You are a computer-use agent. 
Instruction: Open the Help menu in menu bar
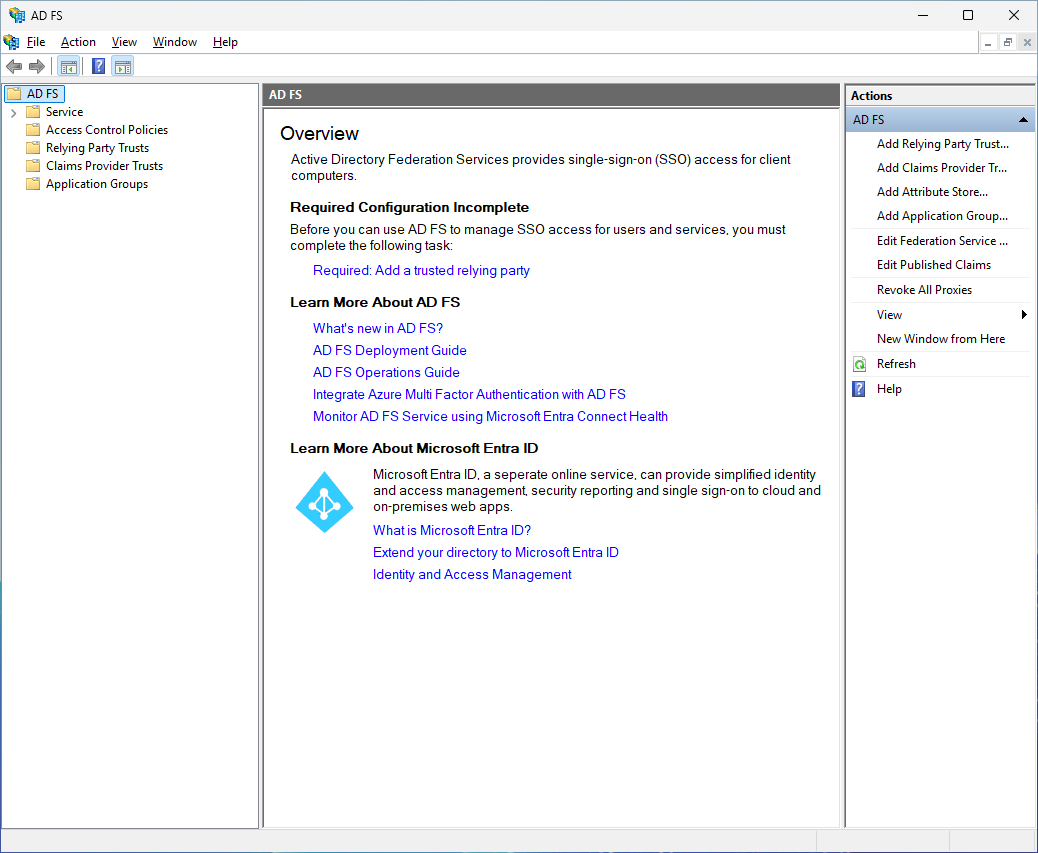click(x=225, y=42)
